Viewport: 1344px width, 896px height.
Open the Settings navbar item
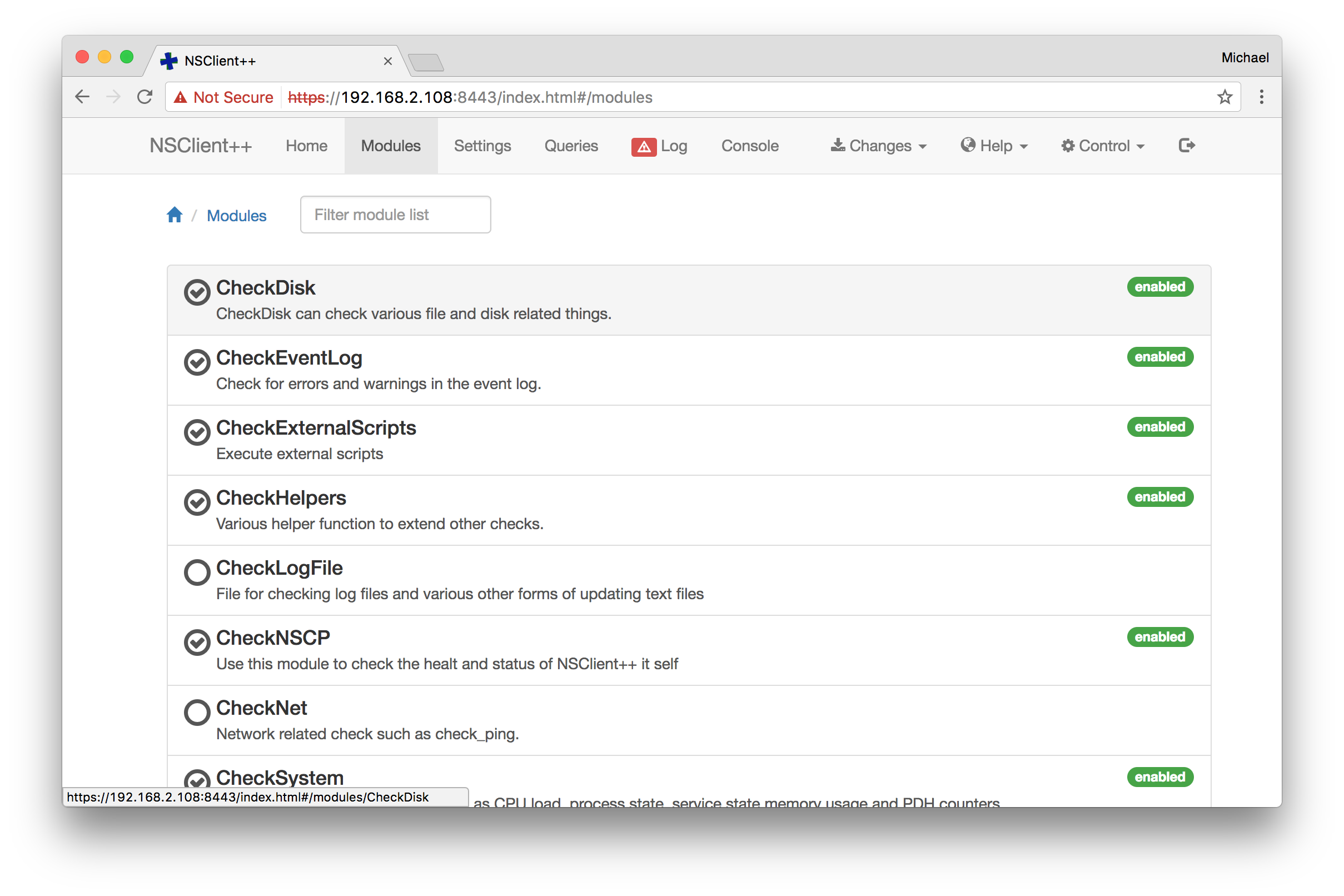(x=482, y=146)
